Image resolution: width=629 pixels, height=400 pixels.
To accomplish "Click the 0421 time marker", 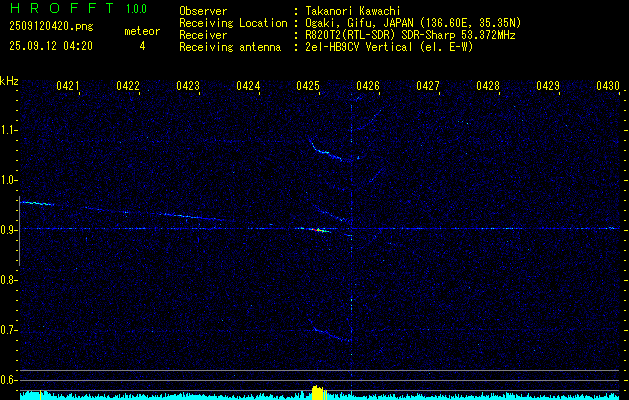I will (x=68, y=86).
